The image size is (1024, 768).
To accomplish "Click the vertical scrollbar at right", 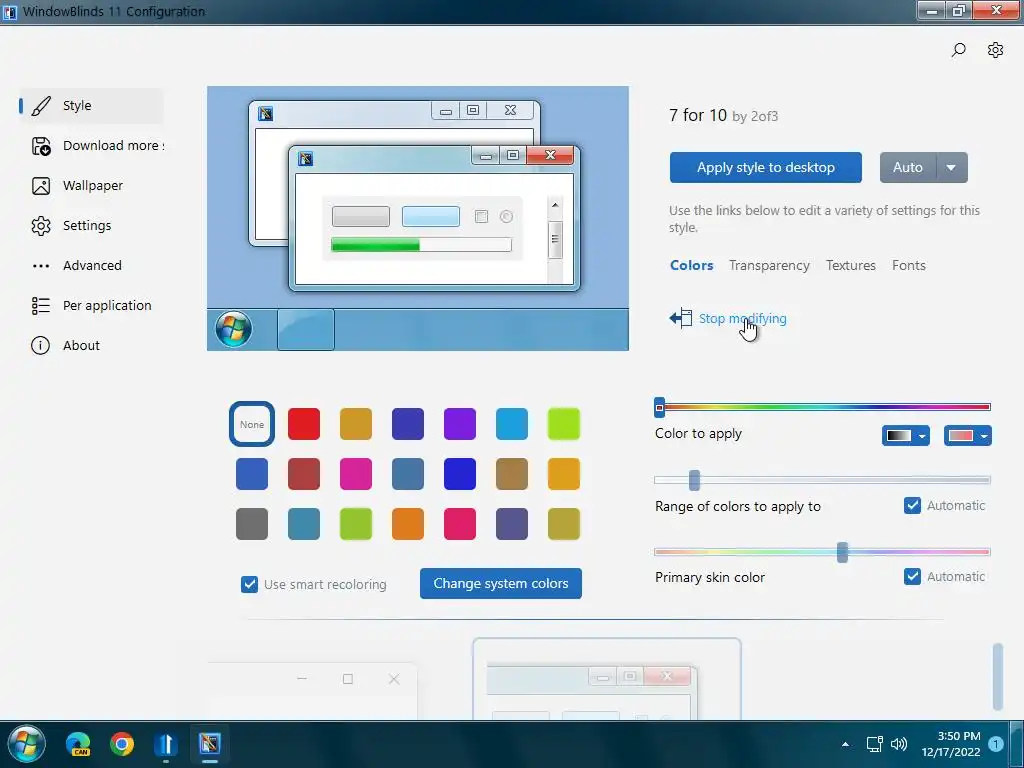I will click(x=997, y=677).
